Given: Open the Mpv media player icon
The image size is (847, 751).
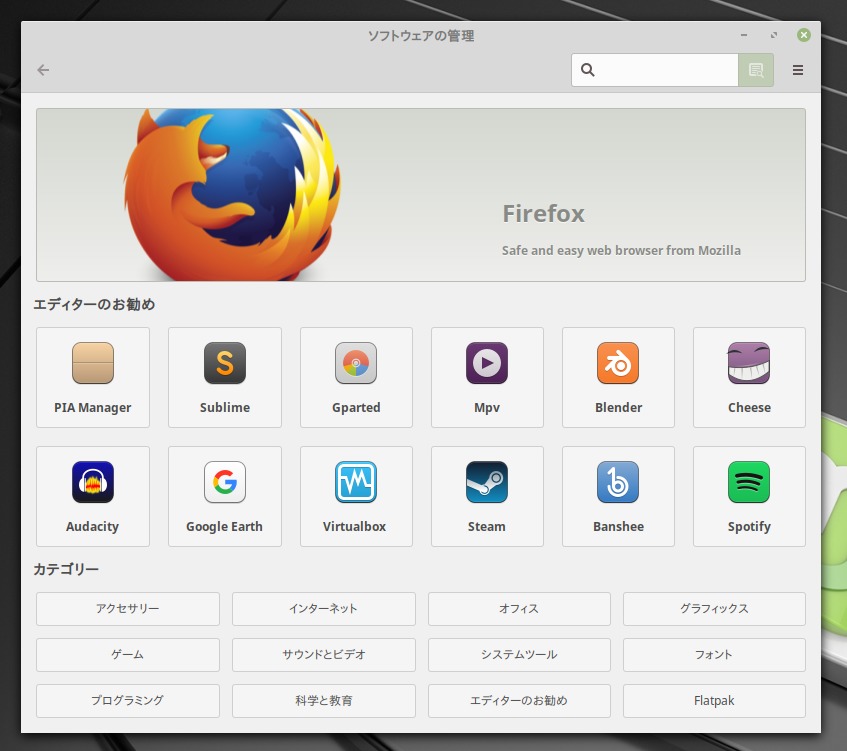Looking at the screenshot, I should pyautogui.click(x=487, y=363).
